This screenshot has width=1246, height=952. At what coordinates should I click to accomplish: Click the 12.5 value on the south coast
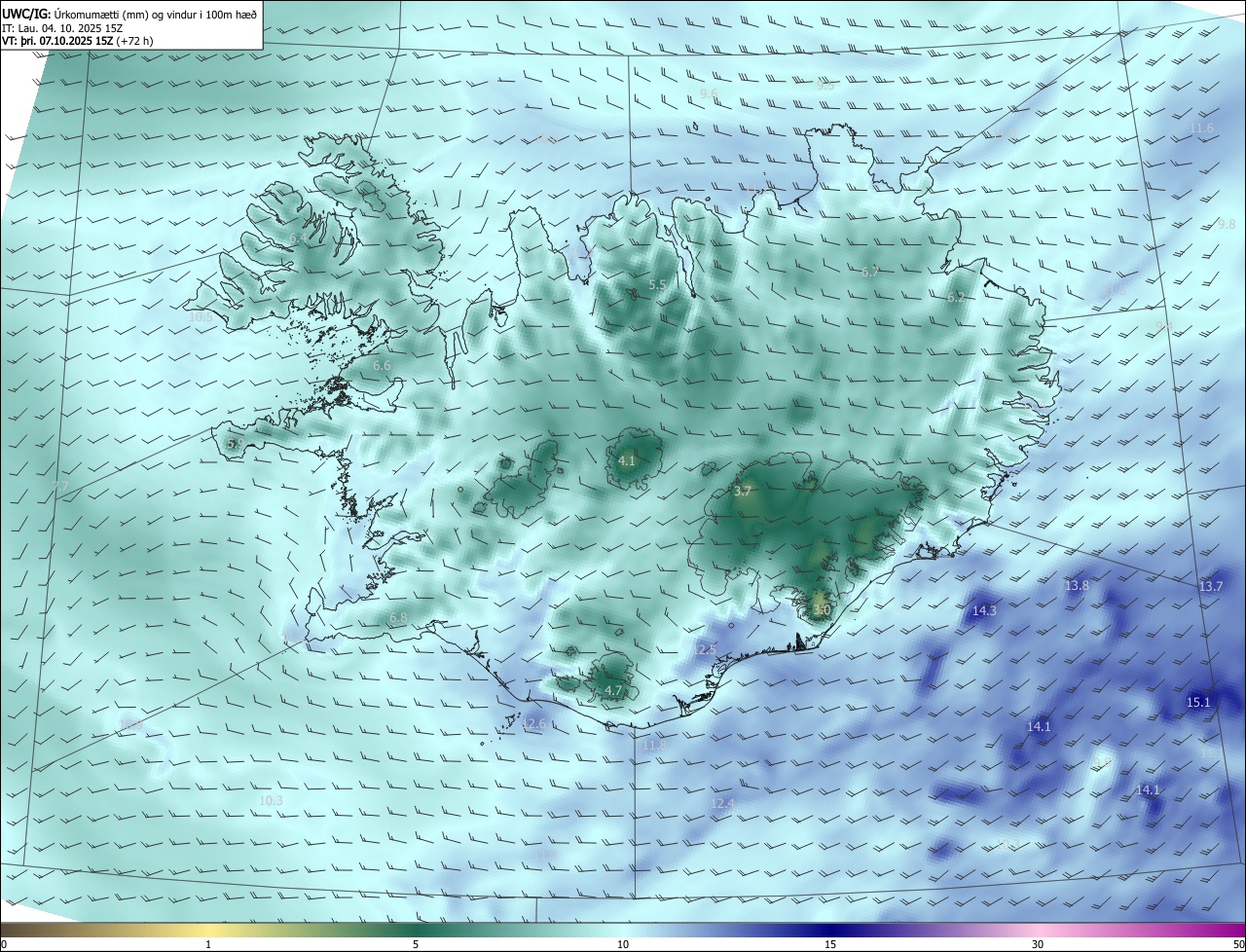(x=705, y=650)
